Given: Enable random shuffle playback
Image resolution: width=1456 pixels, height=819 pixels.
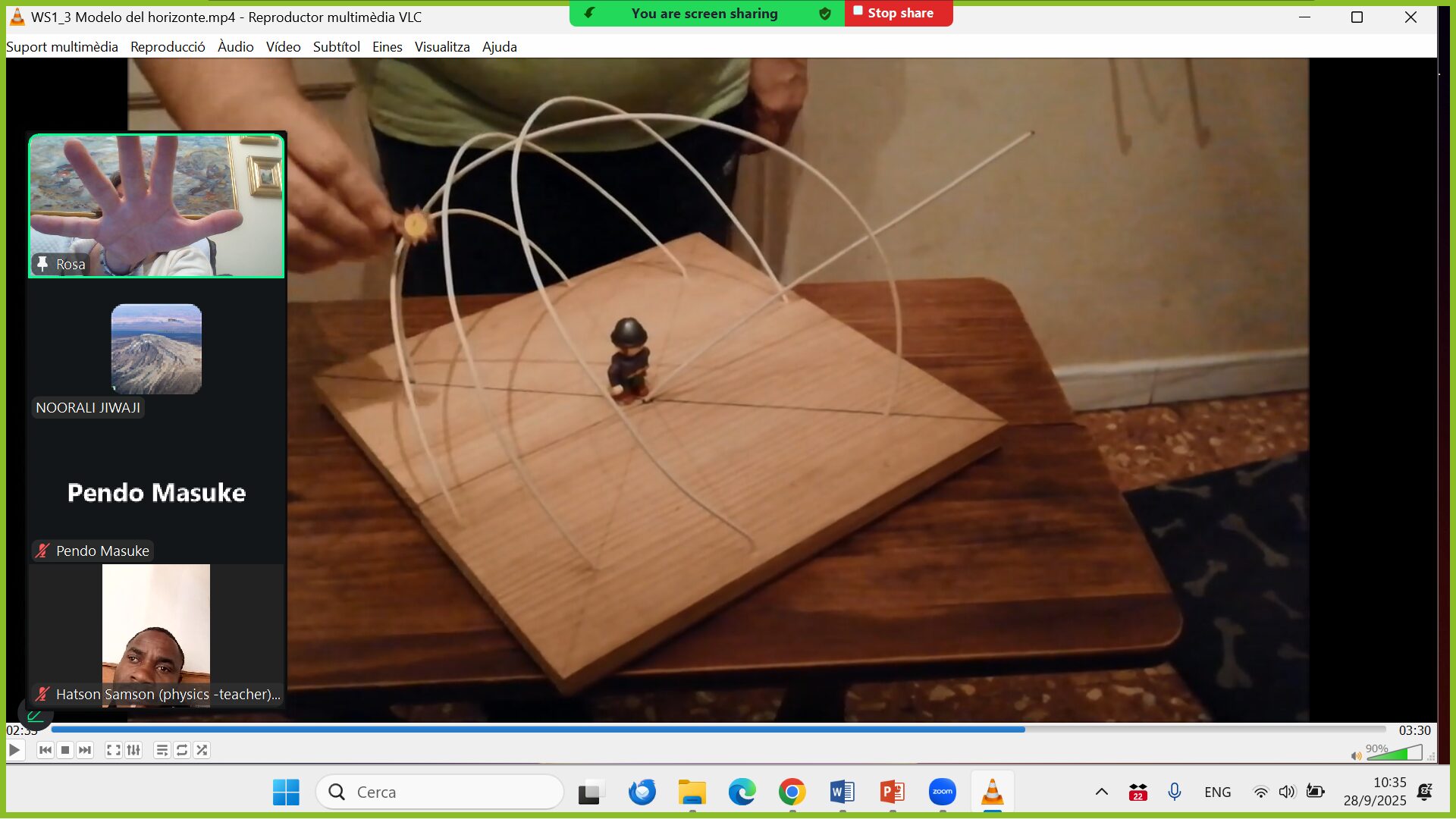Looking at the screenshot, I should (x=202, y=751).
